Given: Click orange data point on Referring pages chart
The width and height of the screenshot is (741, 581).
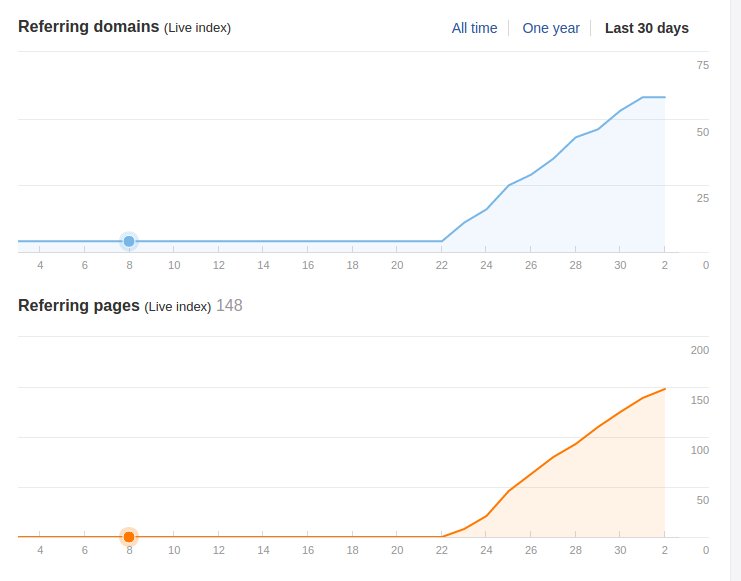Looking at the screenshot, I should pos(129,537).
